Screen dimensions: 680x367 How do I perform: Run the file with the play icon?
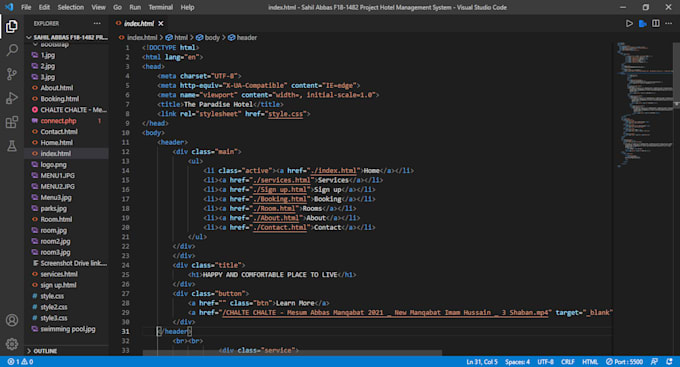[x=629, y=23]
